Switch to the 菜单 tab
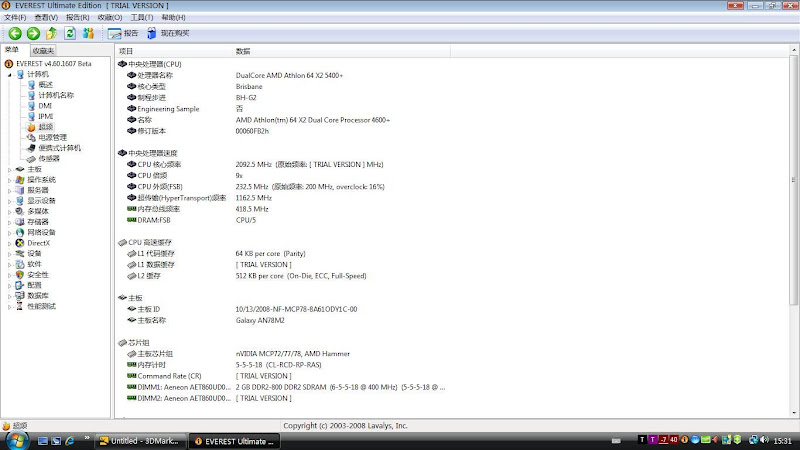The height and width of the screenshot is (450, 800). coord(12,50)
